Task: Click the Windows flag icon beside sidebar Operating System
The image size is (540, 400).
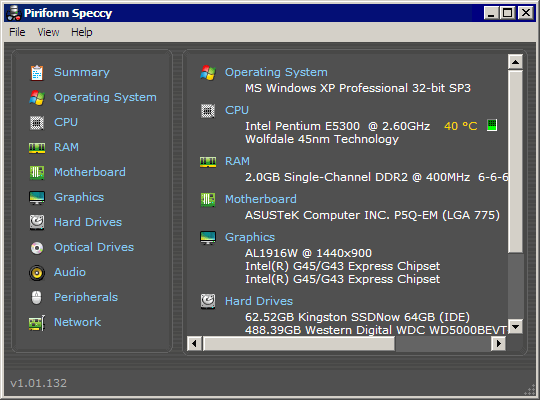Action: pyautogui.click(x=37, y=98)
